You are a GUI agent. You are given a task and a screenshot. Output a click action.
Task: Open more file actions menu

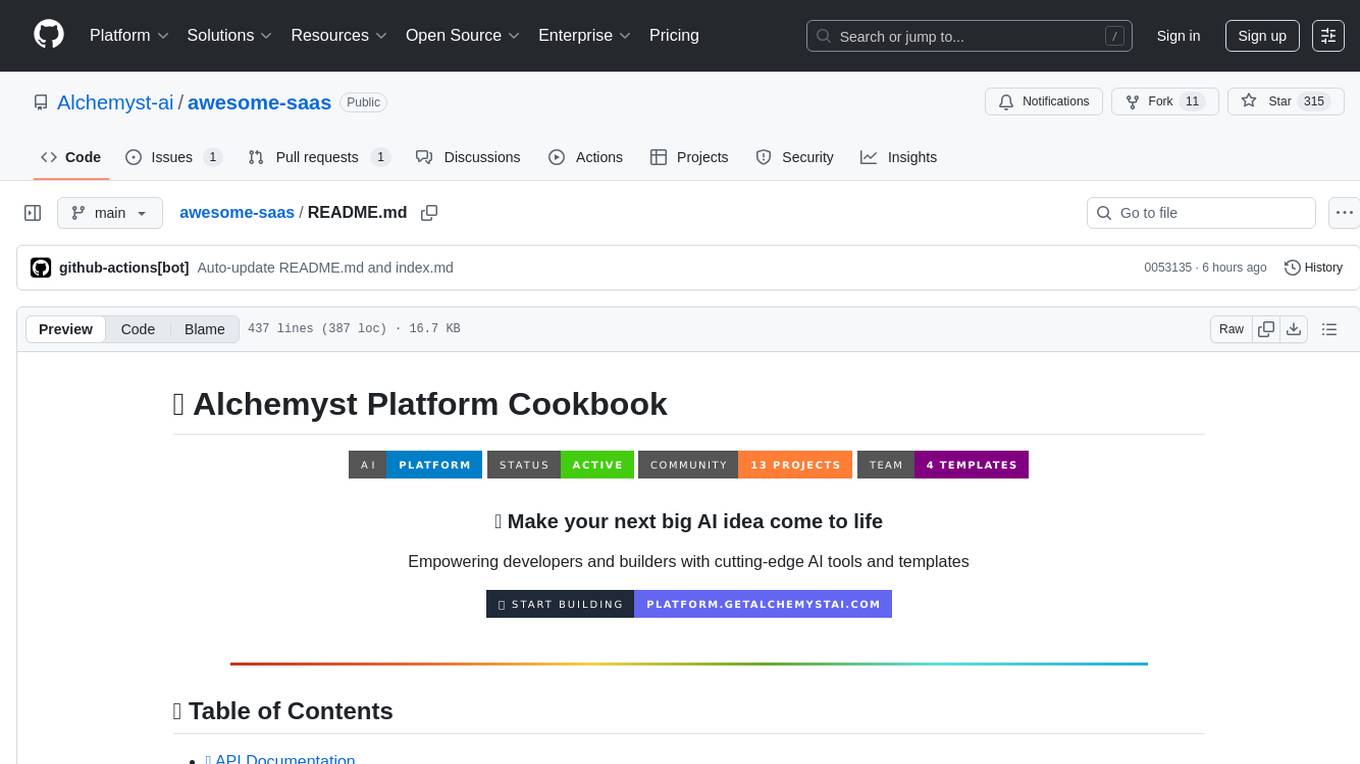click(x=1344, y=213)
